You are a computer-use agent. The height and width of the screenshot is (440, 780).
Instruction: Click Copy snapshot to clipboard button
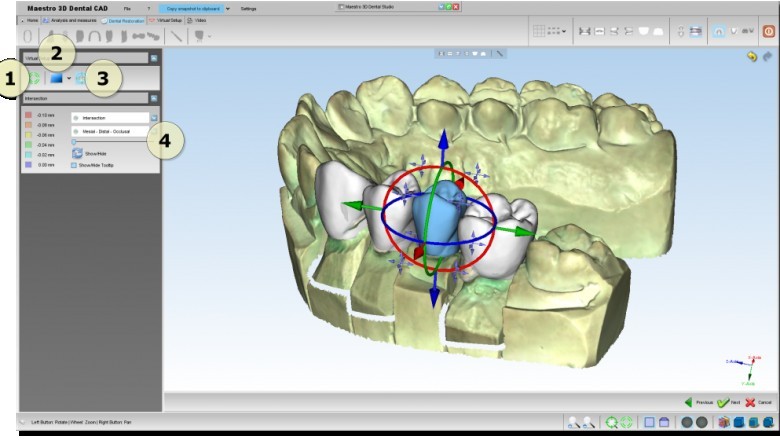[x=192, y=8]
